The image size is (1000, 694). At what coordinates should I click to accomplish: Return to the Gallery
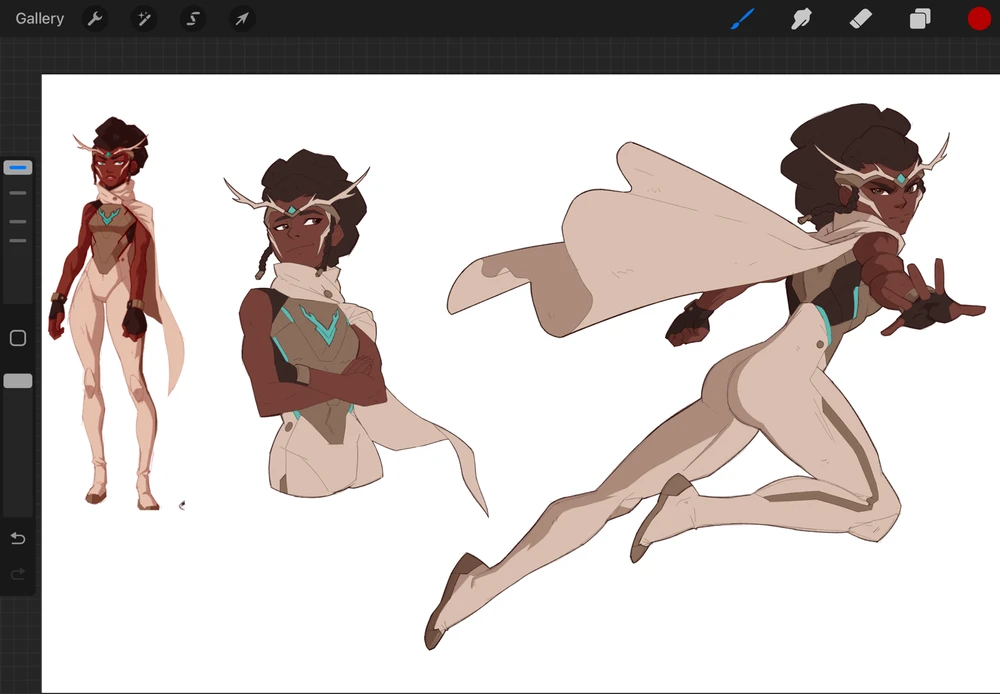[x=39, y=18]
